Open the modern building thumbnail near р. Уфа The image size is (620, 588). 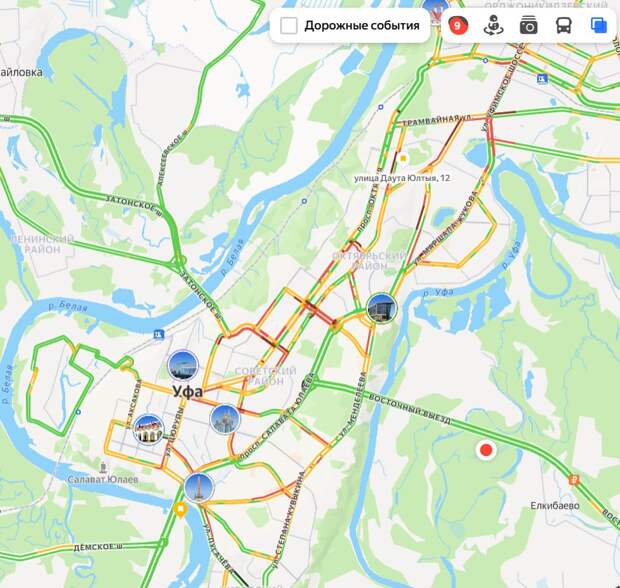[x=382, y=308]
